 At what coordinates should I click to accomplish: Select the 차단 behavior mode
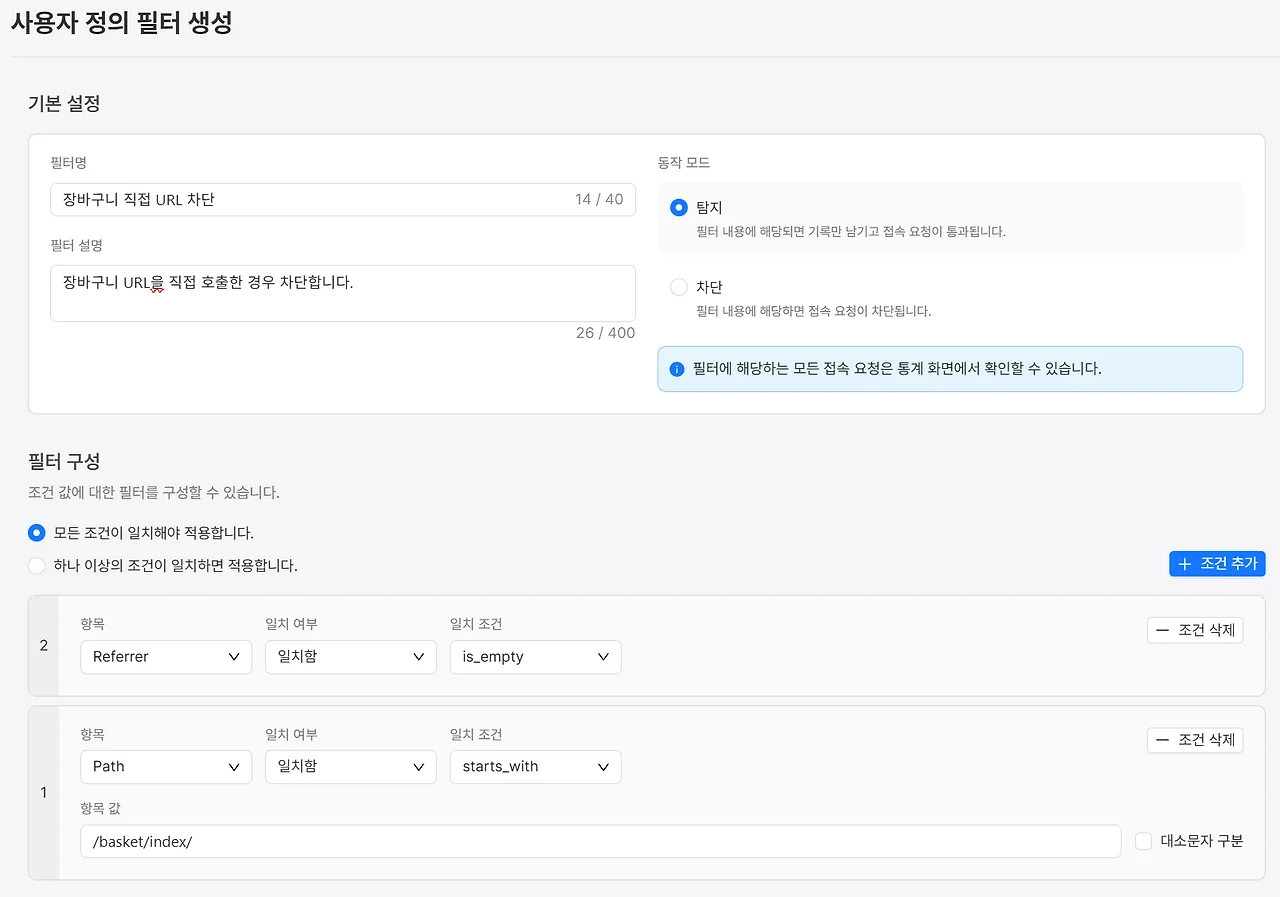point(681,287)
